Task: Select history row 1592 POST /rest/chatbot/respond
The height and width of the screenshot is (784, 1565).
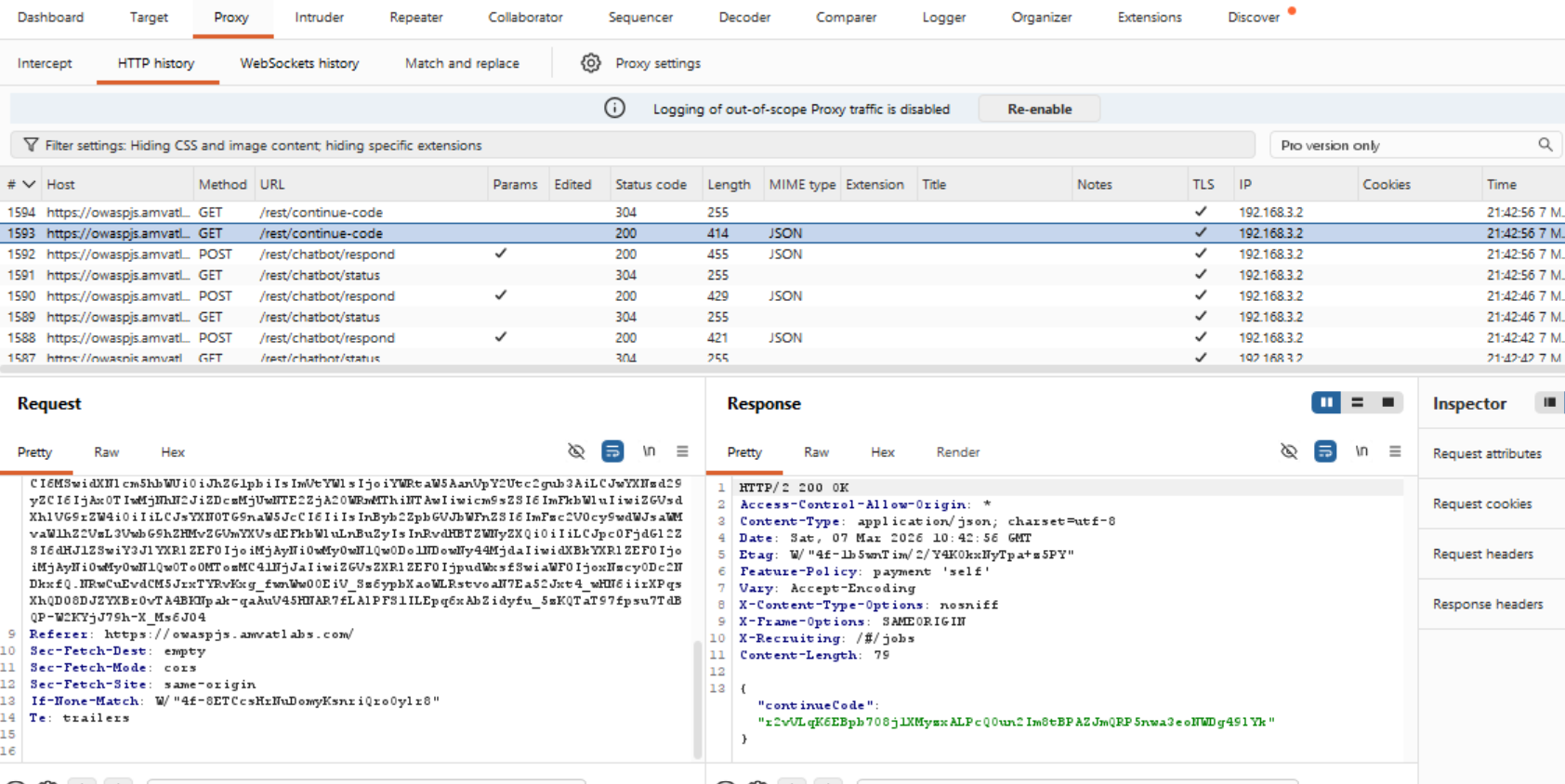Action: coord(325,255)
